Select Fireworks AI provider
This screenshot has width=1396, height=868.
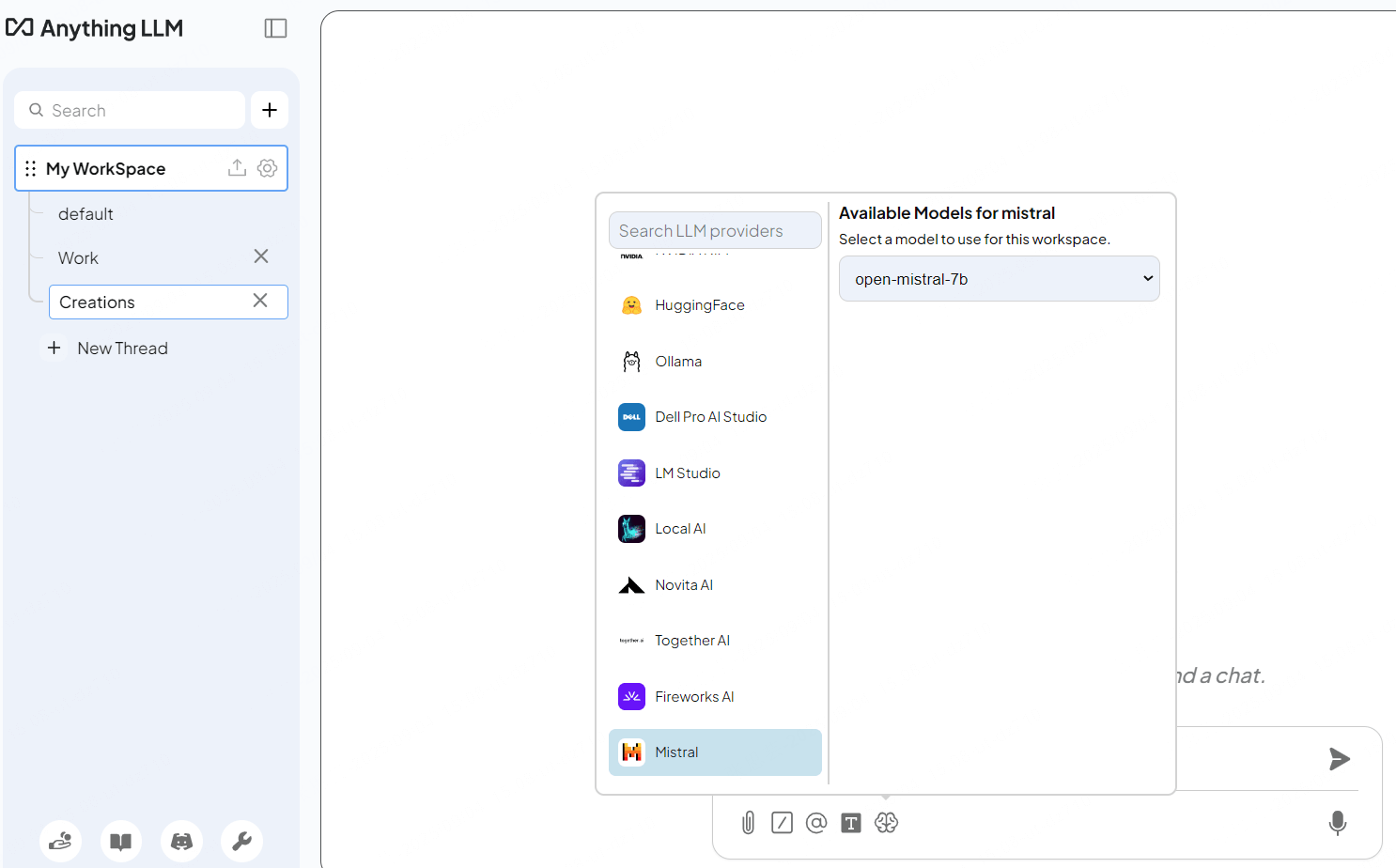(x=715, y=697)
